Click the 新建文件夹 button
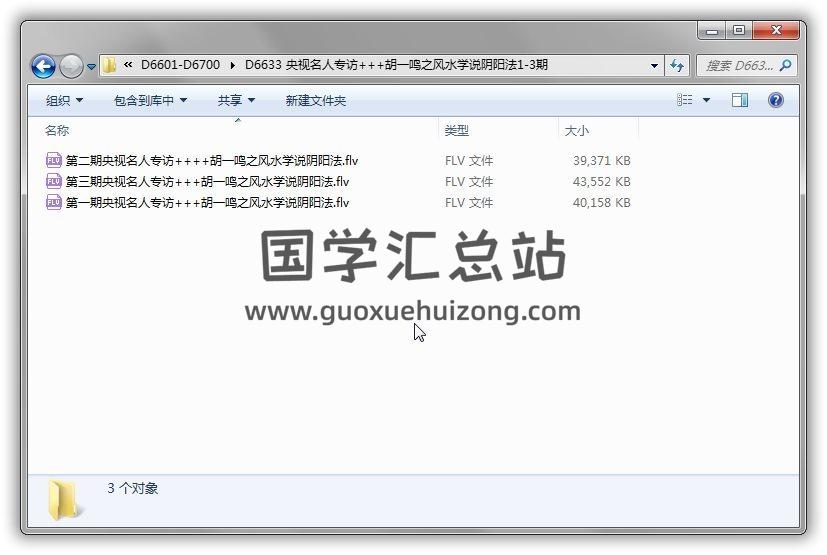The width and height of the screenshot is (827, 555). 315,100
